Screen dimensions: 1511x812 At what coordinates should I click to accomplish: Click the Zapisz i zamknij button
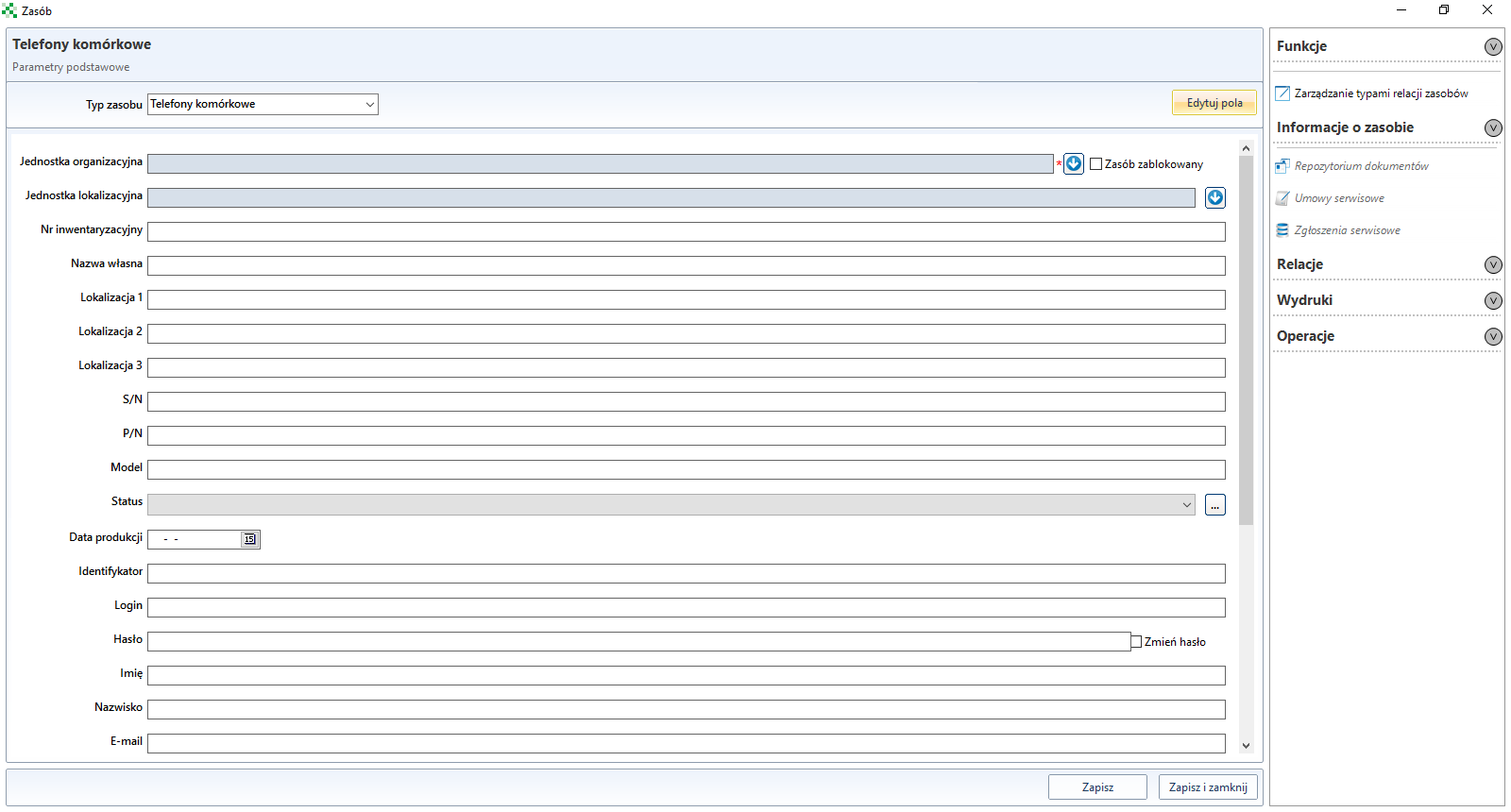coord(1208,787)
